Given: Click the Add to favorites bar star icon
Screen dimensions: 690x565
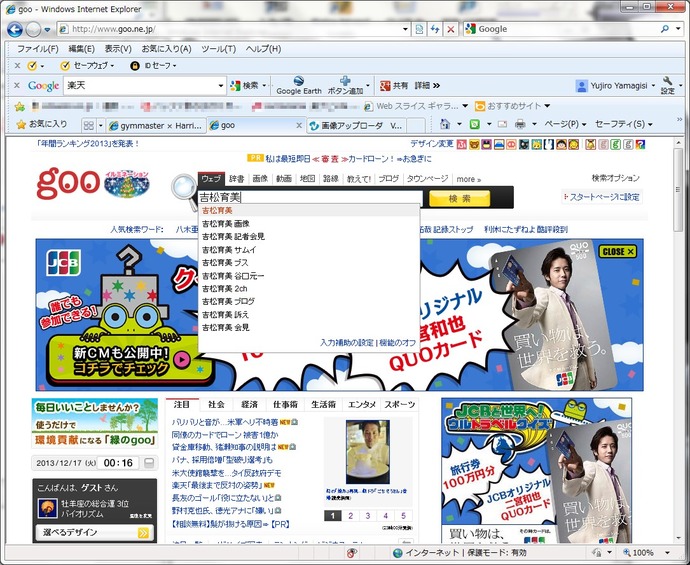Looking at the screenshot, I should (20, 106).
